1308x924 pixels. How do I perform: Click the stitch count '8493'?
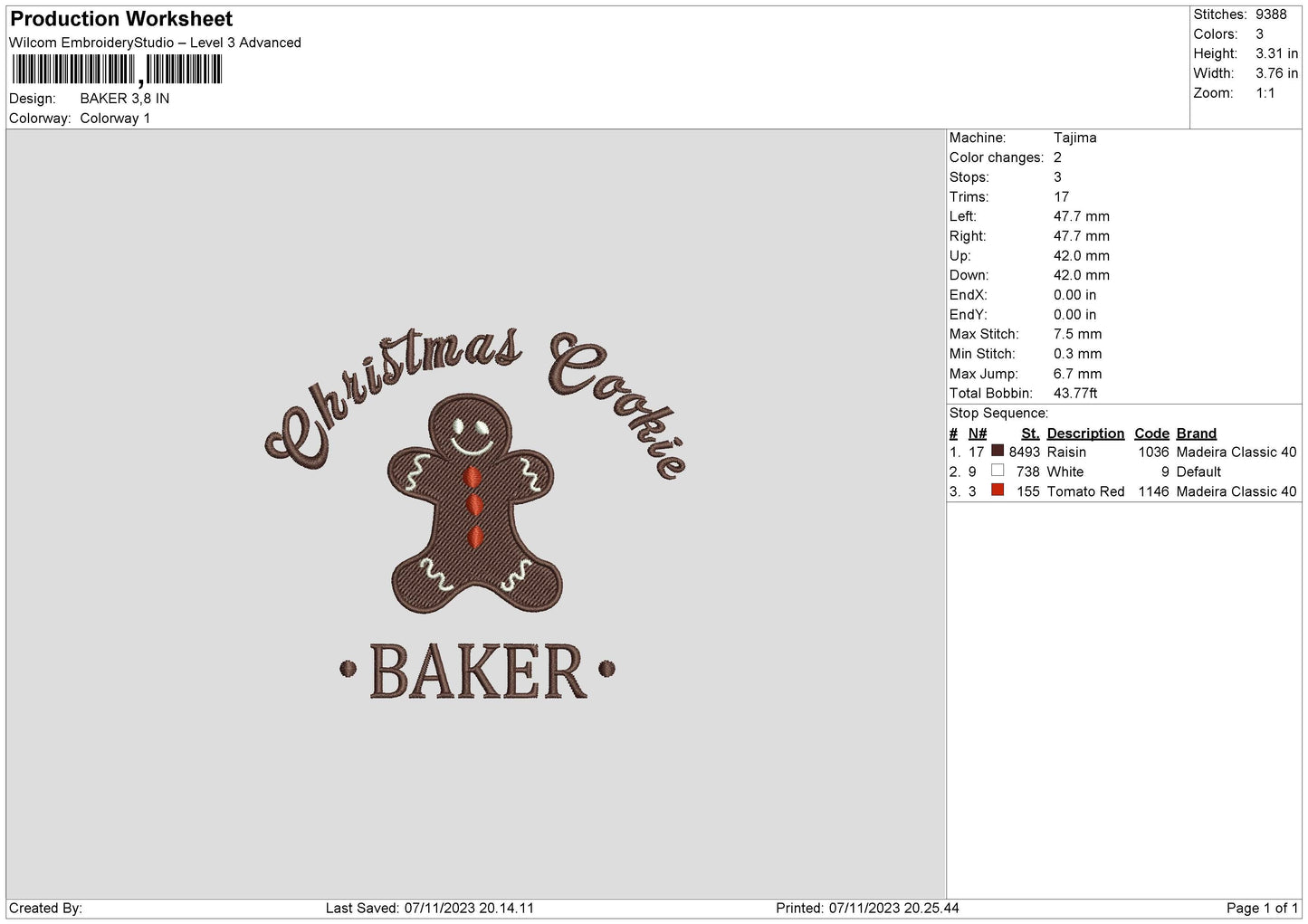[x=1025, y=452]
